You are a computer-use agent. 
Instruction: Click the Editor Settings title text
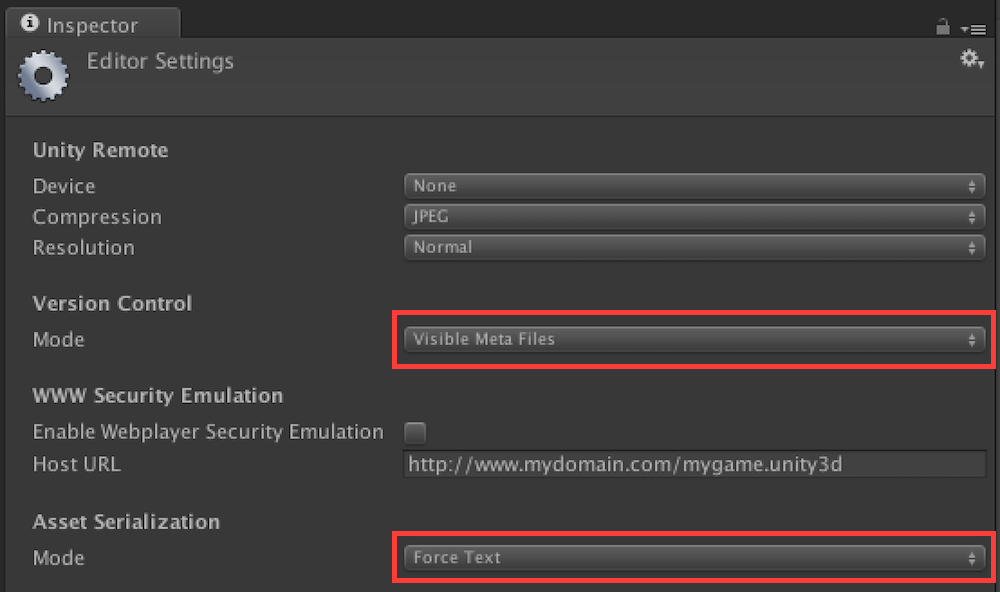(160, 61)
